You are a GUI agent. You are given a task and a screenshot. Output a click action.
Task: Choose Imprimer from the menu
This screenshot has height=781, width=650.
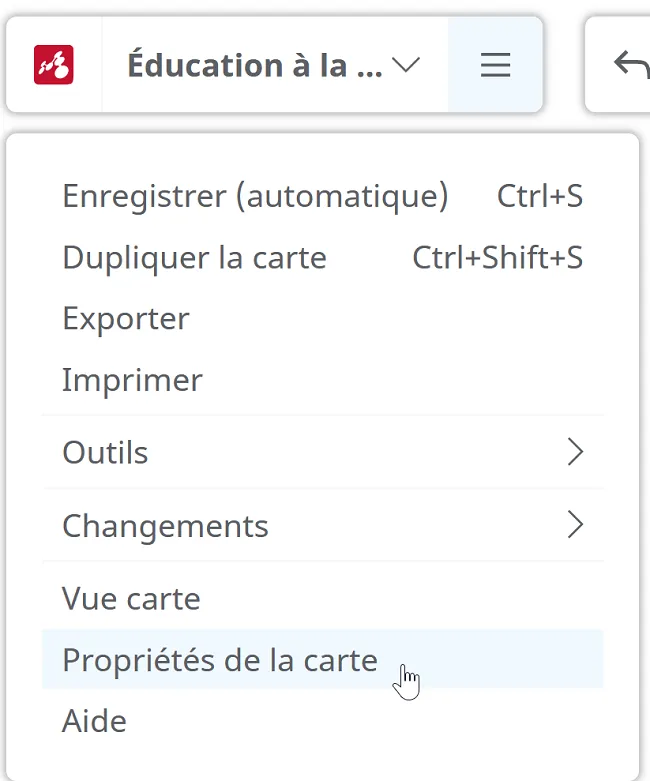pyautogui.click(x=323, y=380)
